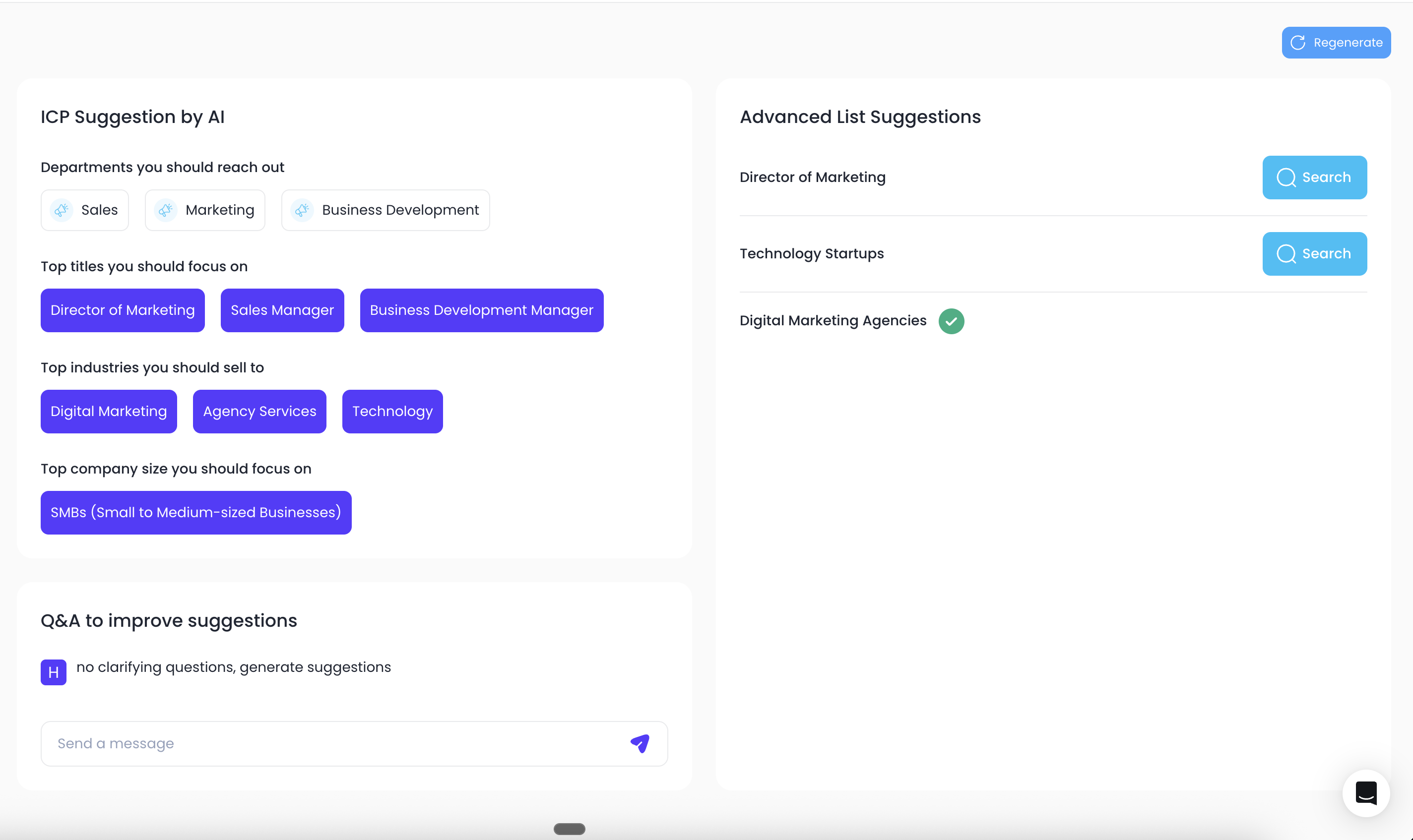Search for Technology Startups list
Screen dimensions: 1413x840
point(1314,253)
